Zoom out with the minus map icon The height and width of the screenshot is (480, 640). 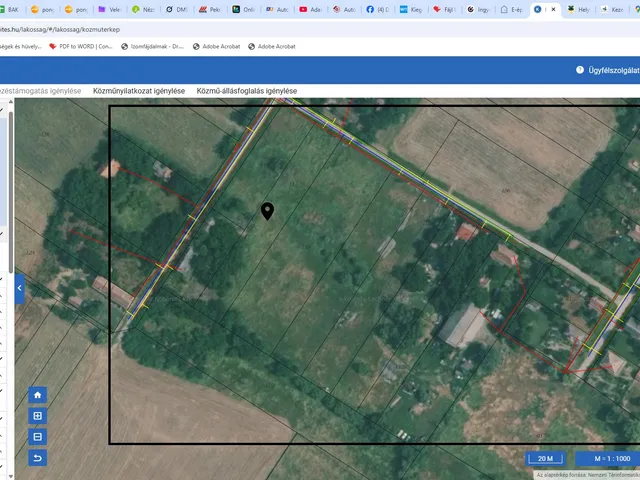point(38,437)
